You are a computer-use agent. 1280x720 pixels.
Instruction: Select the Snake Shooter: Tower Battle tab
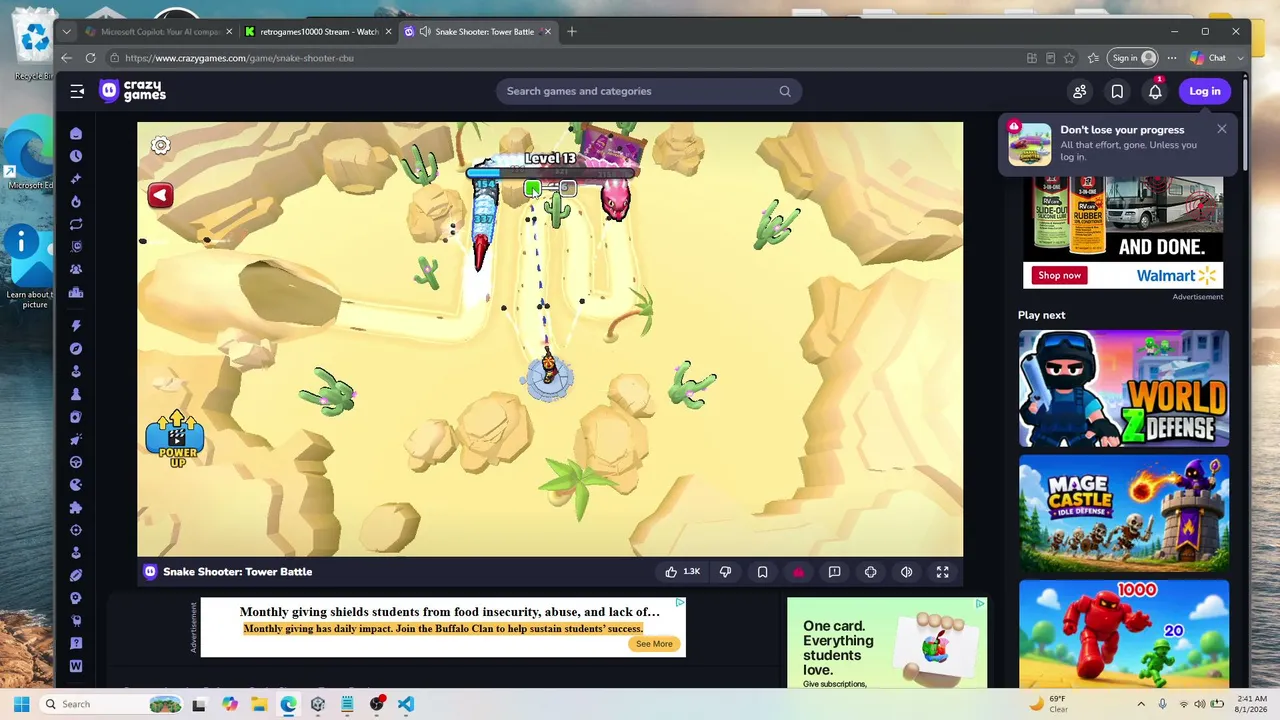point(478,32)
